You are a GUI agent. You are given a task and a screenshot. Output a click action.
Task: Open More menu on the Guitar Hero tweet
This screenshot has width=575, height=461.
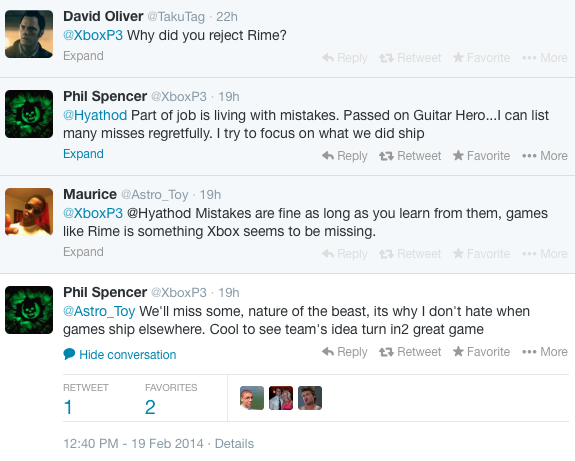[x=545, y=156]
